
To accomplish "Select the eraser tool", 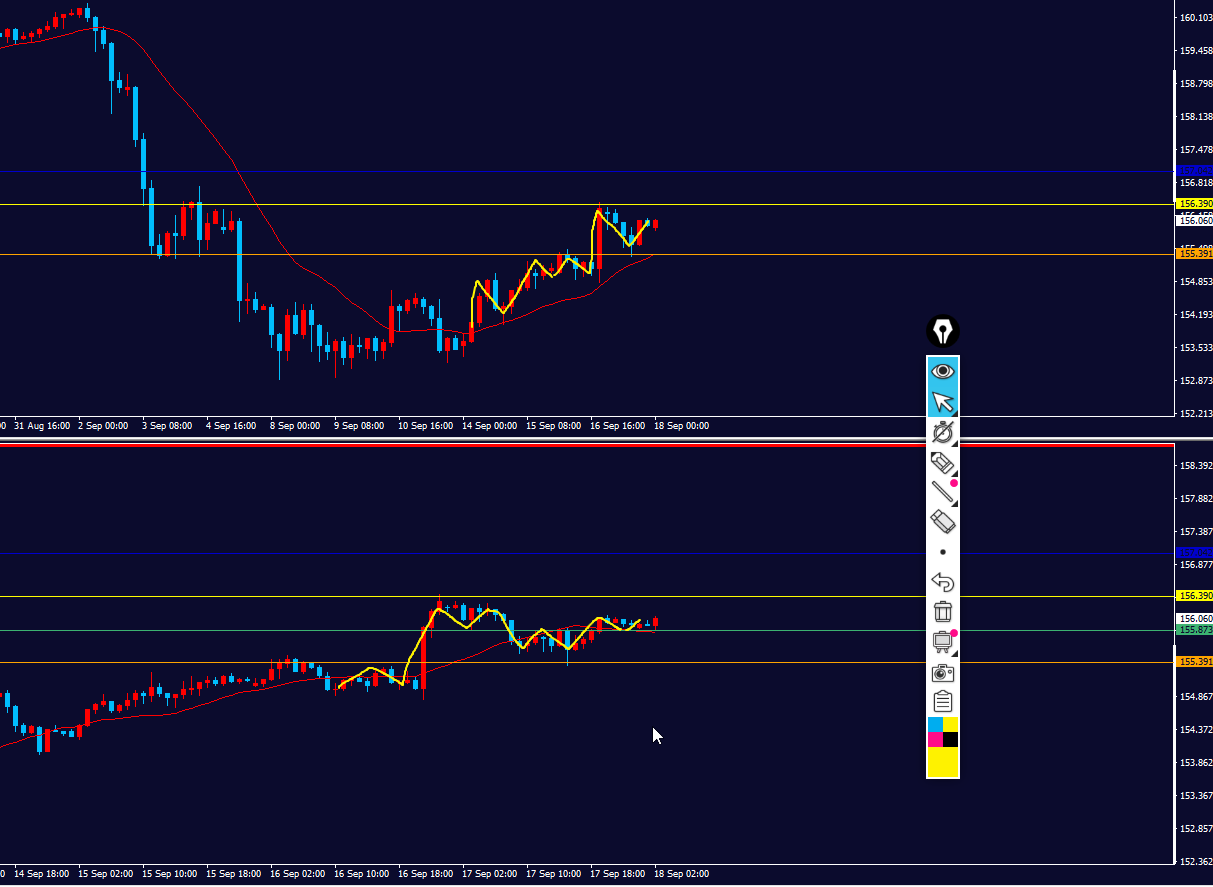I will pyautogui.click(x=943, y=521).
